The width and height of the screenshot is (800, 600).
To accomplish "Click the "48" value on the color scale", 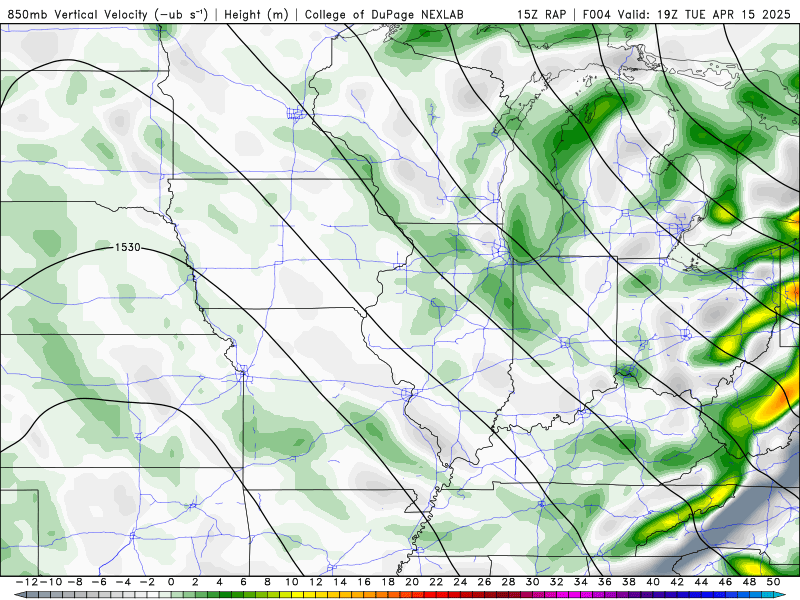I will coord(749,582).
